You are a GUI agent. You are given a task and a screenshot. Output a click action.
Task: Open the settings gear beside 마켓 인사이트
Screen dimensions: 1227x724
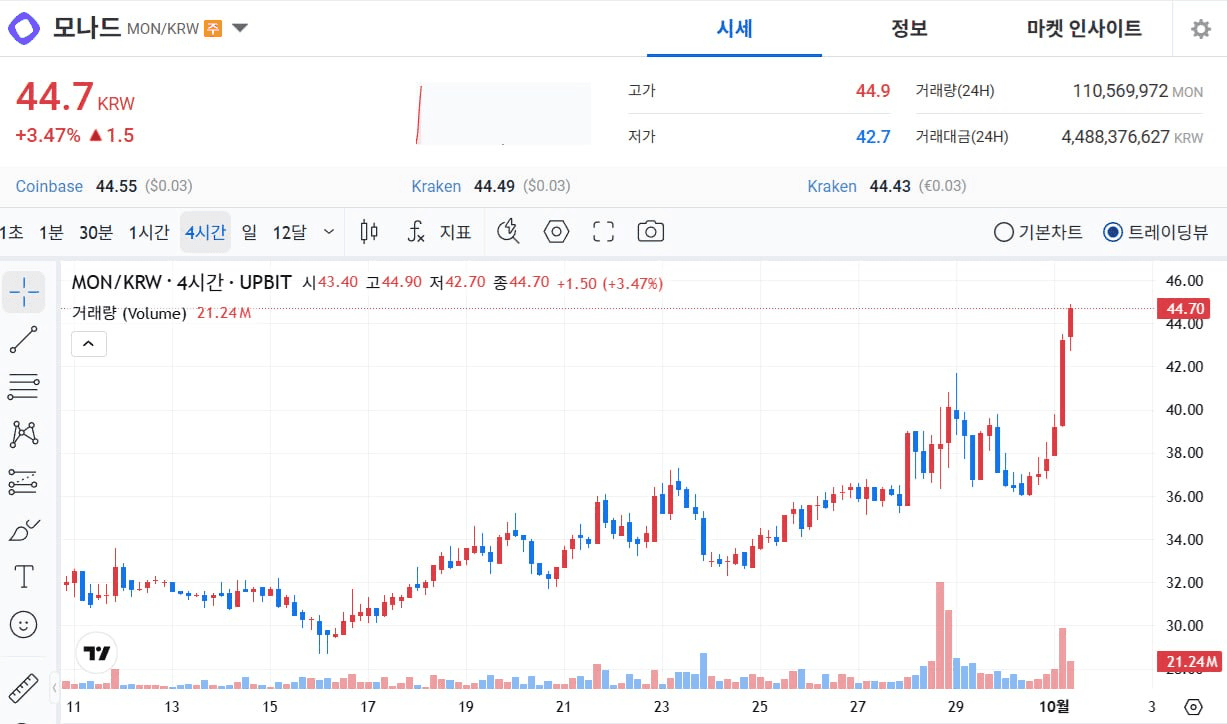1201,29
